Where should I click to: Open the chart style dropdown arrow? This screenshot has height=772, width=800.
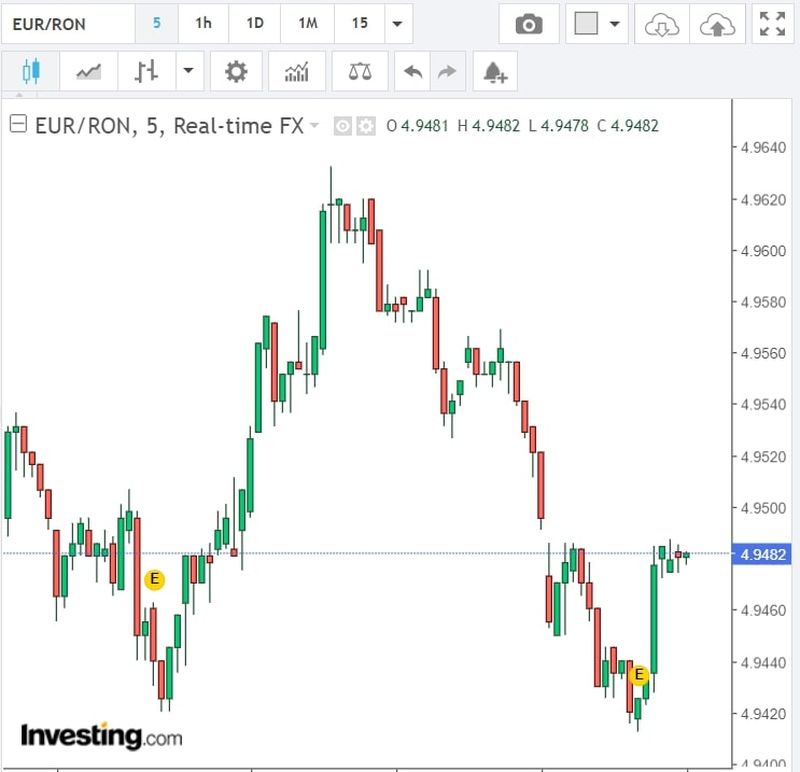[x=188, y=72]
